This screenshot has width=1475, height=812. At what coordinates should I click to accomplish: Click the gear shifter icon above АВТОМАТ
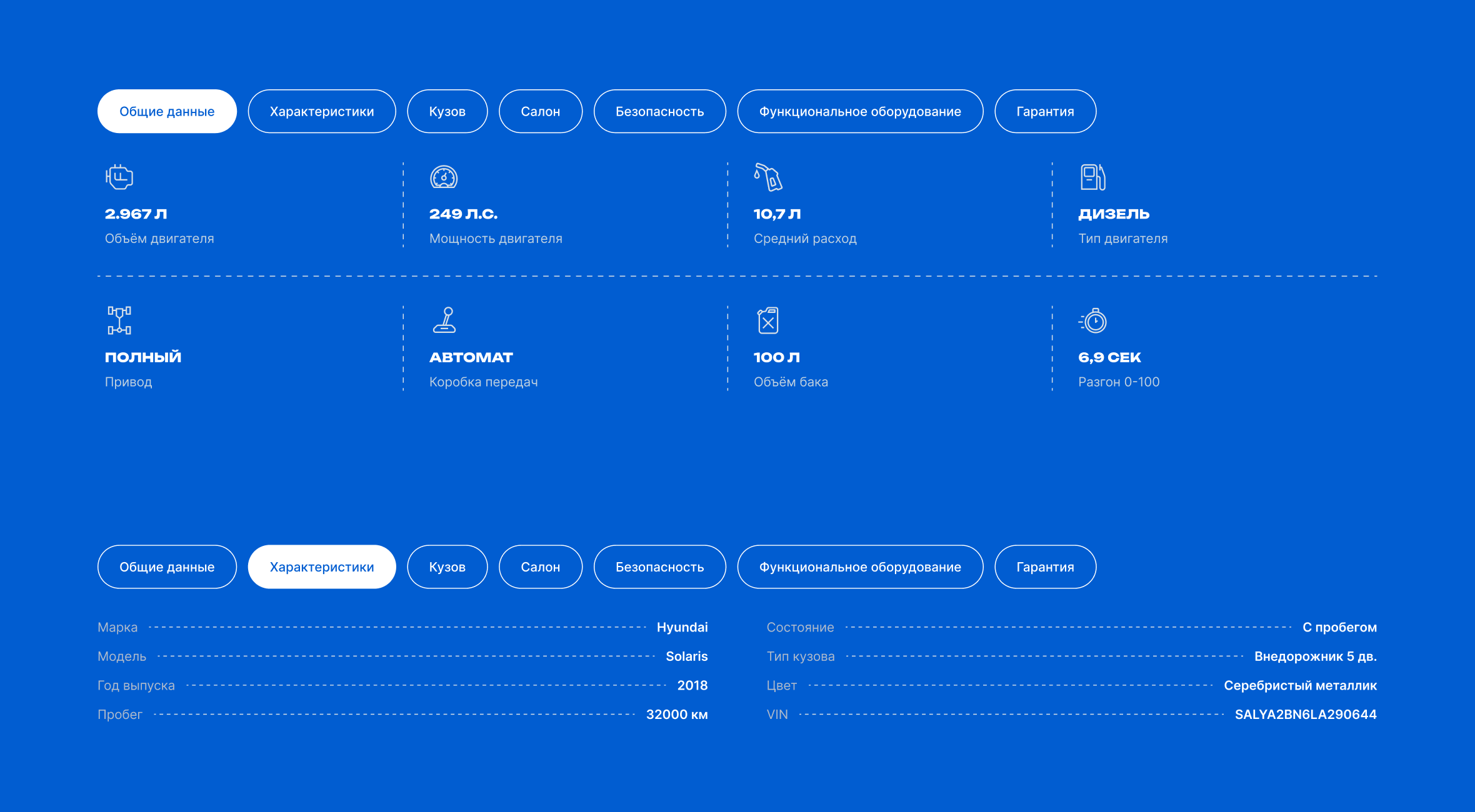coord(444,320)
